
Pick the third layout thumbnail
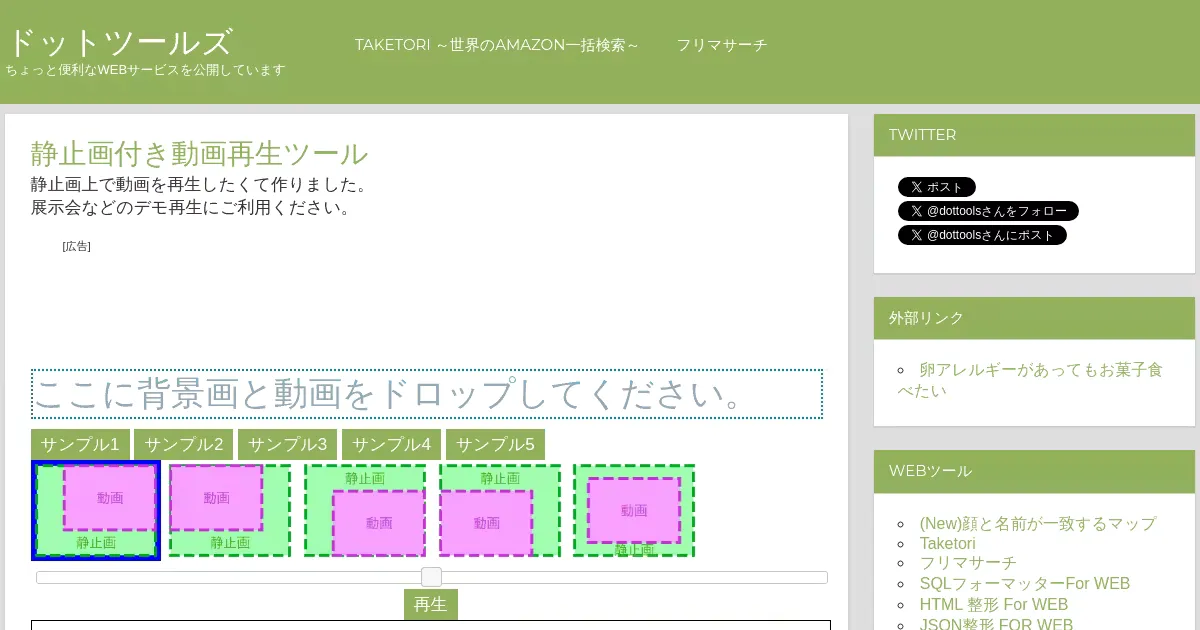point(365,510)
